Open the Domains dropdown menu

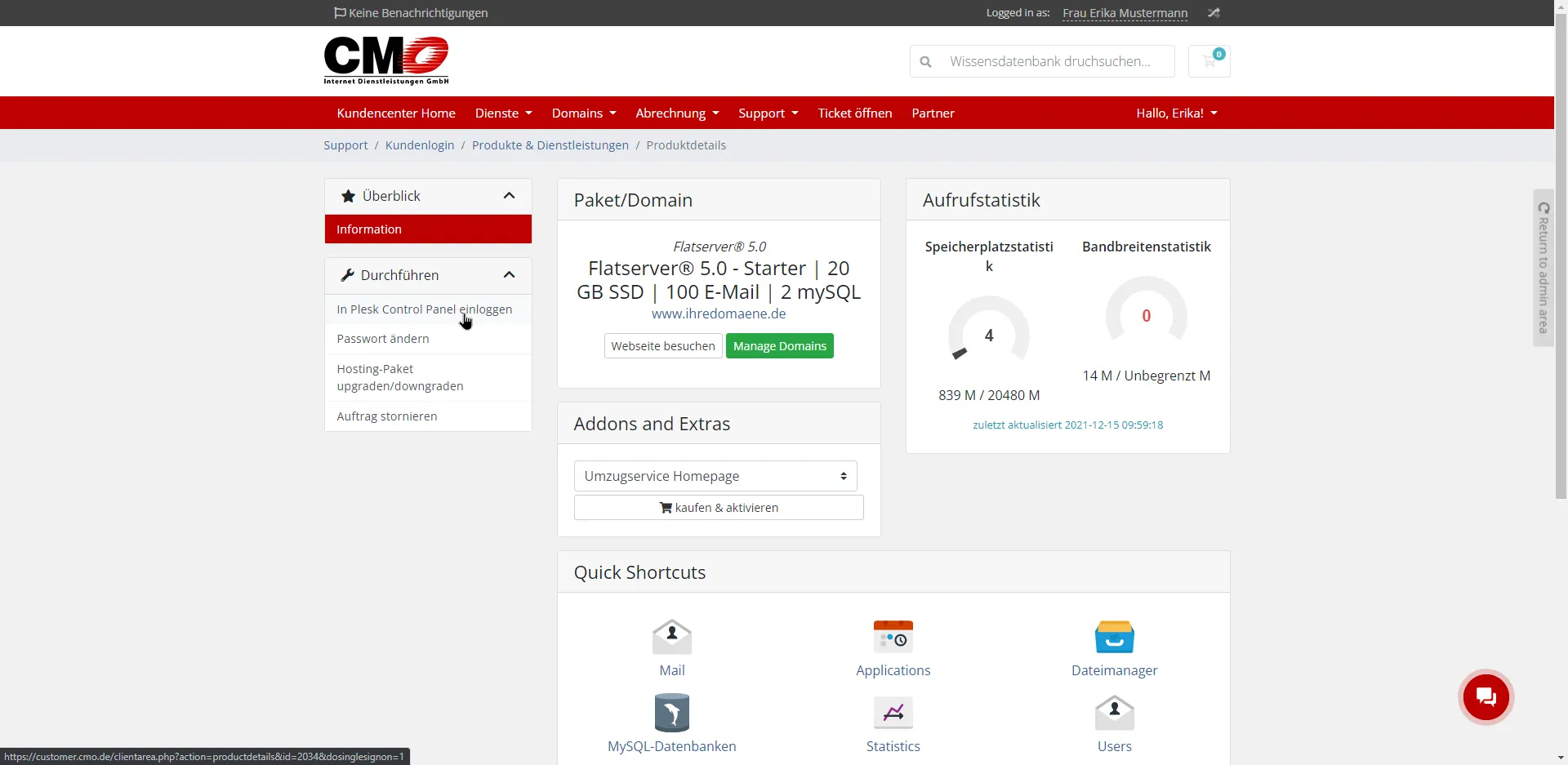(584, 113)
